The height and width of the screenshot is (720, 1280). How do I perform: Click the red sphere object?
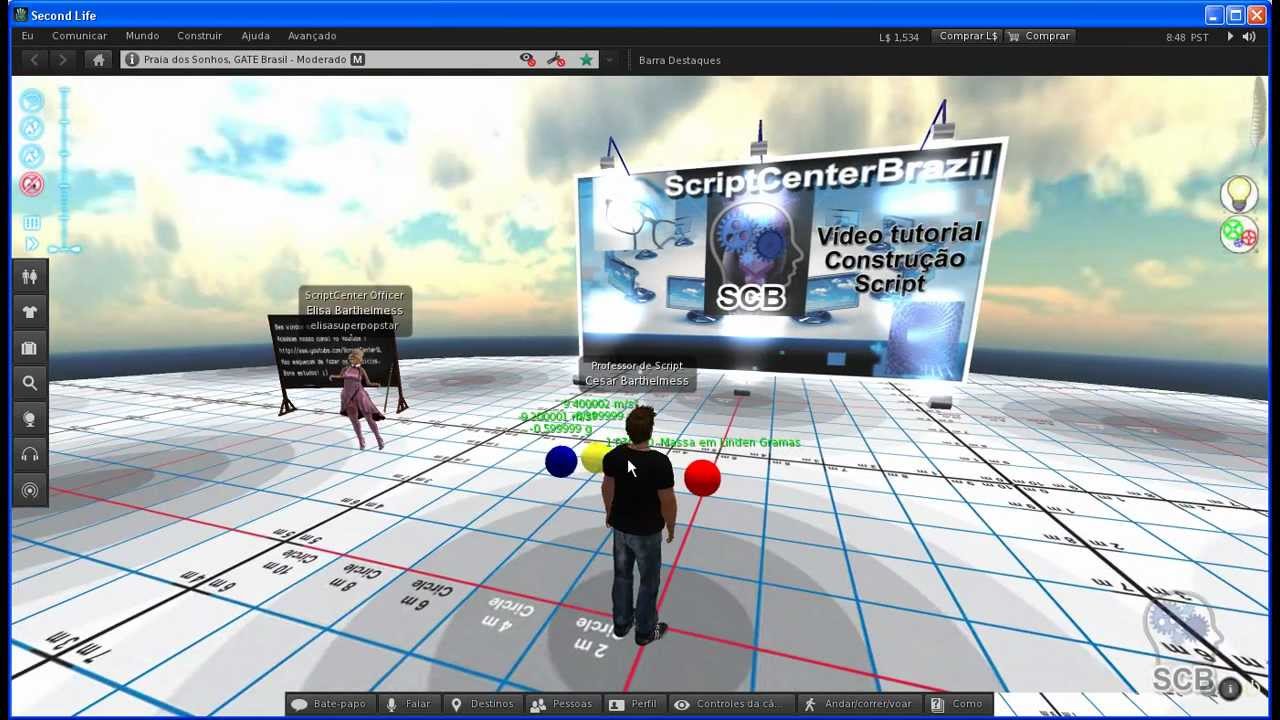tap(702, 478)
